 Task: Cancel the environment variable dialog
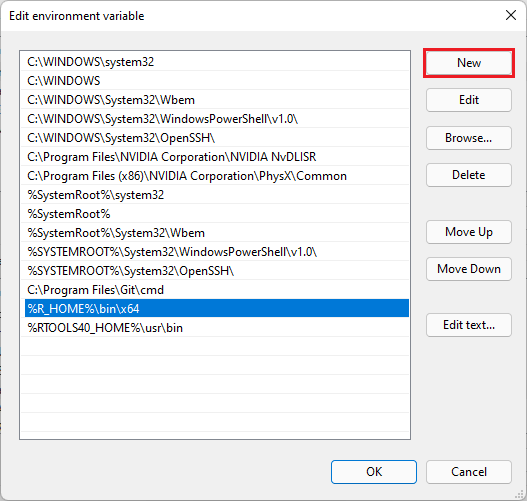click(x=469, y=472)
